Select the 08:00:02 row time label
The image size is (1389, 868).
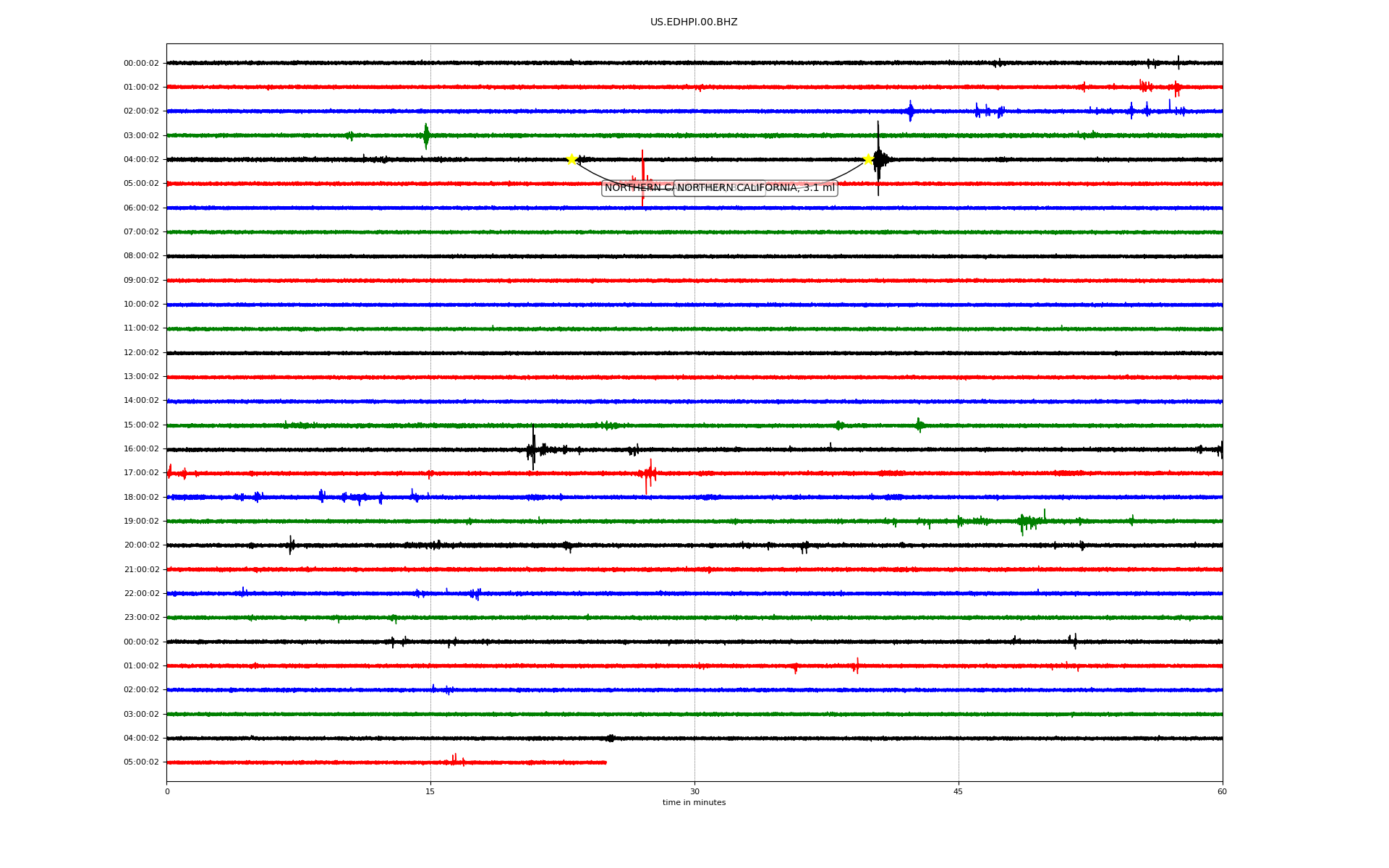[141, 256]
